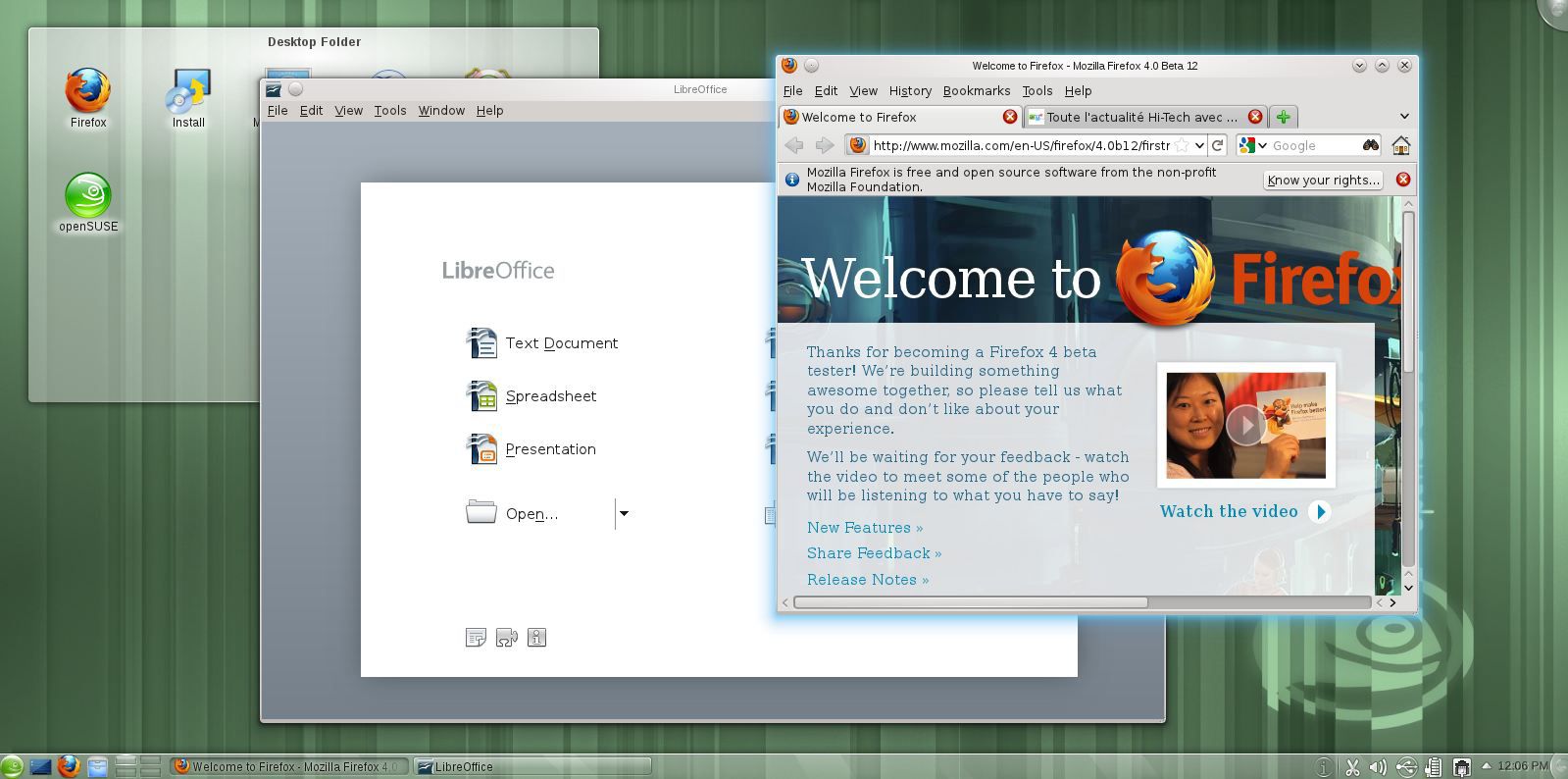
Task: Open a new tab with green plus
Action: (x=1283, y=117)
